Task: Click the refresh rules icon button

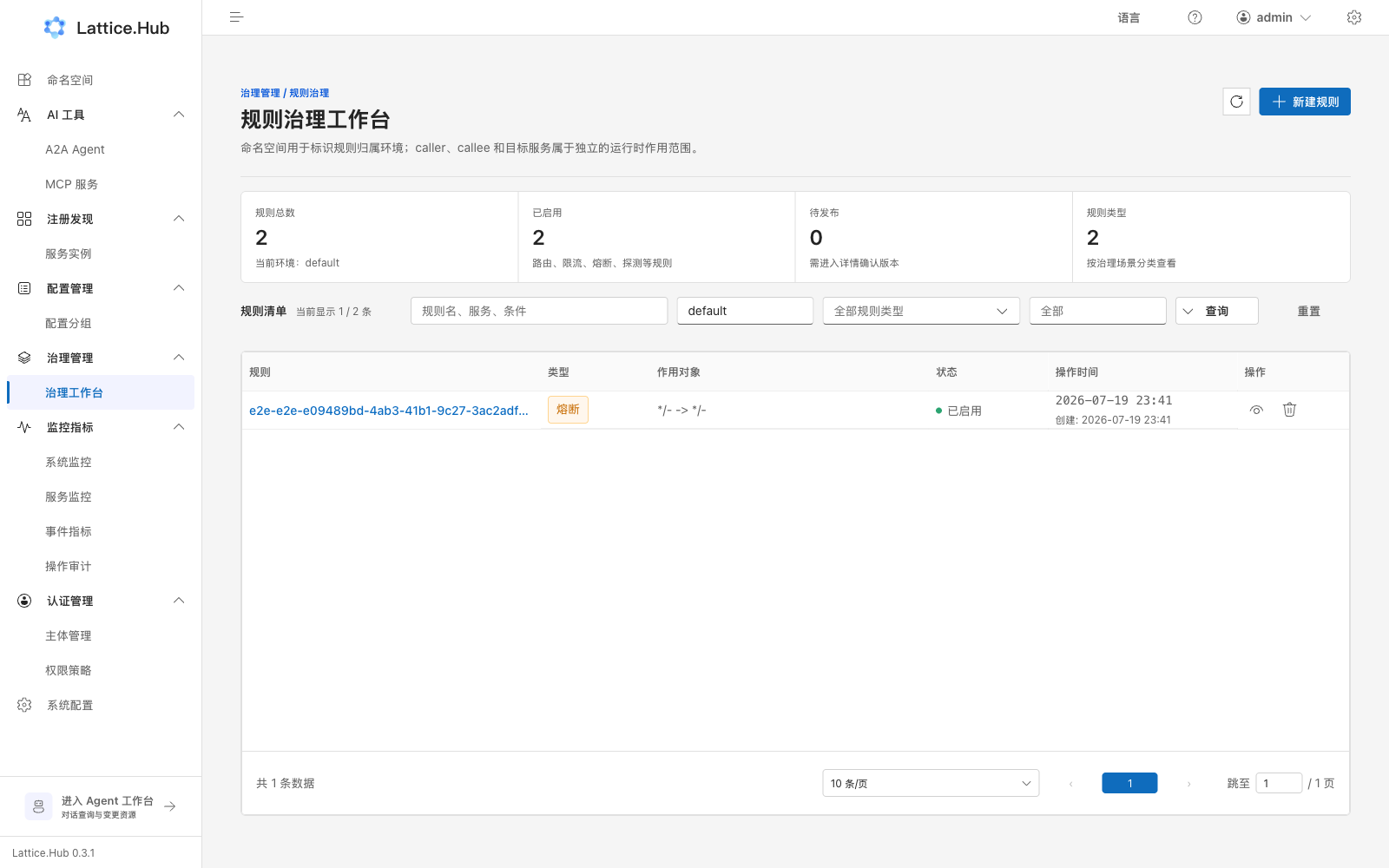Action: click(x=1236, y=102)
